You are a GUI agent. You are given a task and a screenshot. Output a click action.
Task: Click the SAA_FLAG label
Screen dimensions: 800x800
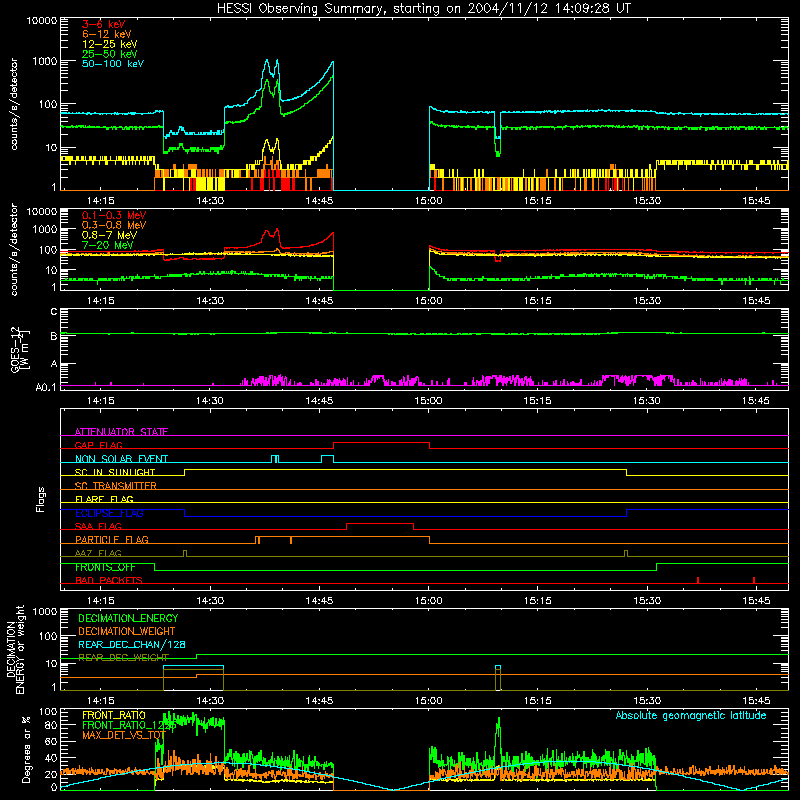98,526
